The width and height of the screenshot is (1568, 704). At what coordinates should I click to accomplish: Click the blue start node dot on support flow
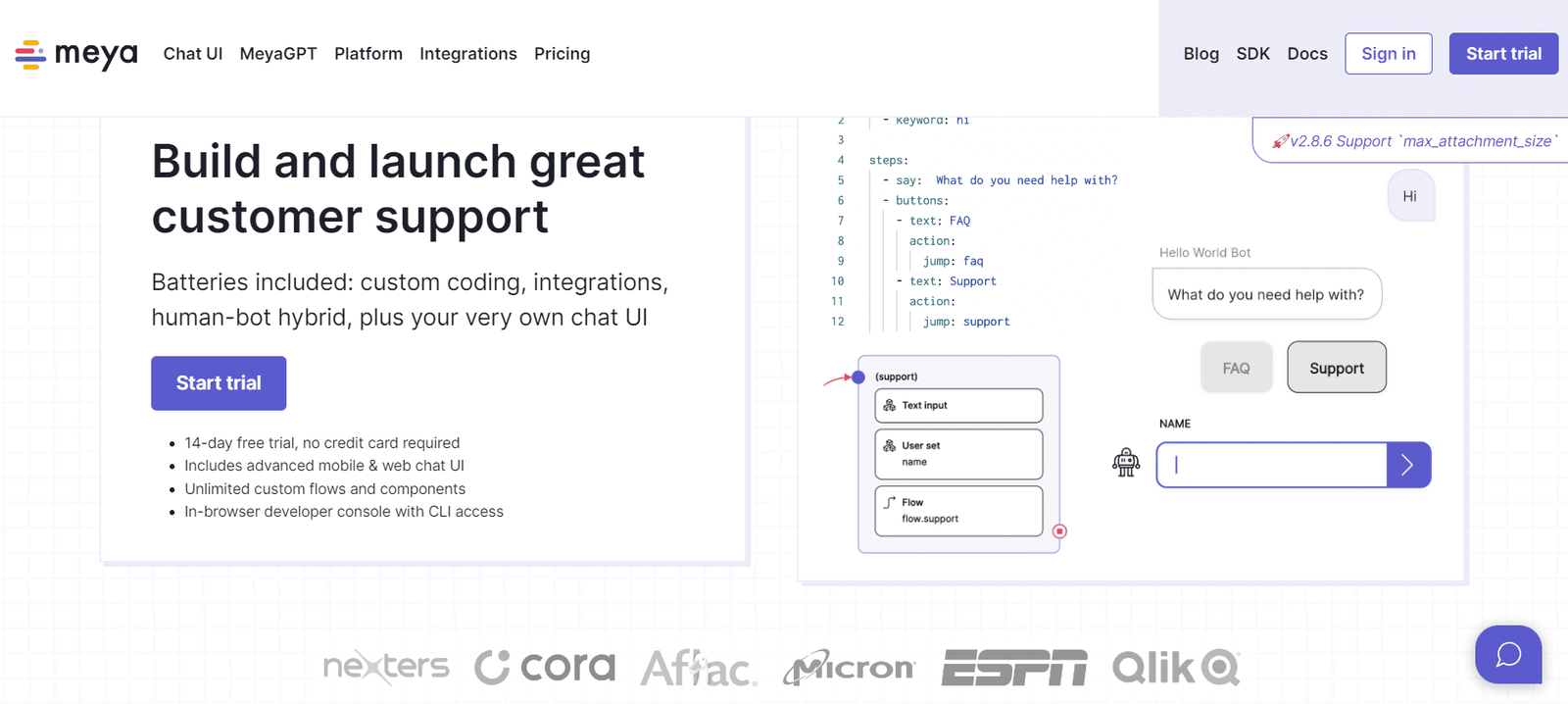coord(858,377)
